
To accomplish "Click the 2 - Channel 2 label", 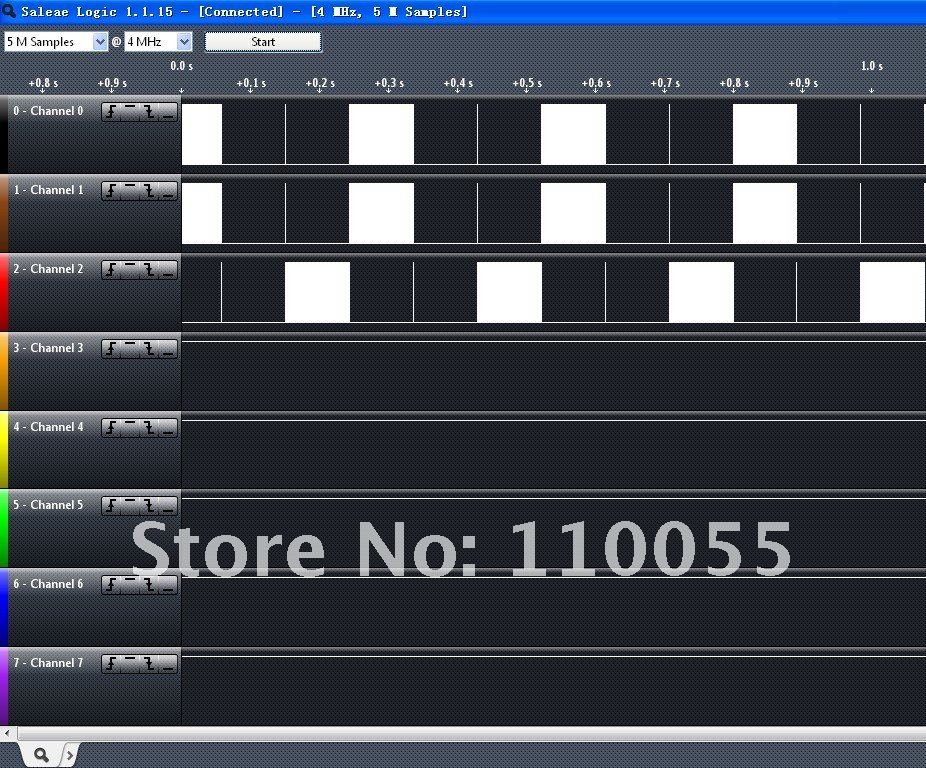I will (x=48, y=269).
